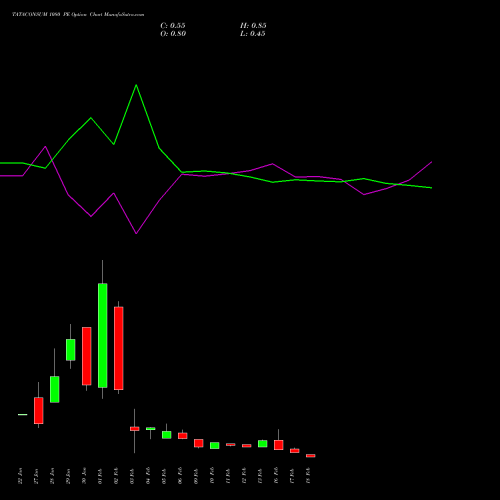The height and width of the screenshot is (500, 500).
Task: Select the 04 Feb date label
Action: tap(148, 476)
